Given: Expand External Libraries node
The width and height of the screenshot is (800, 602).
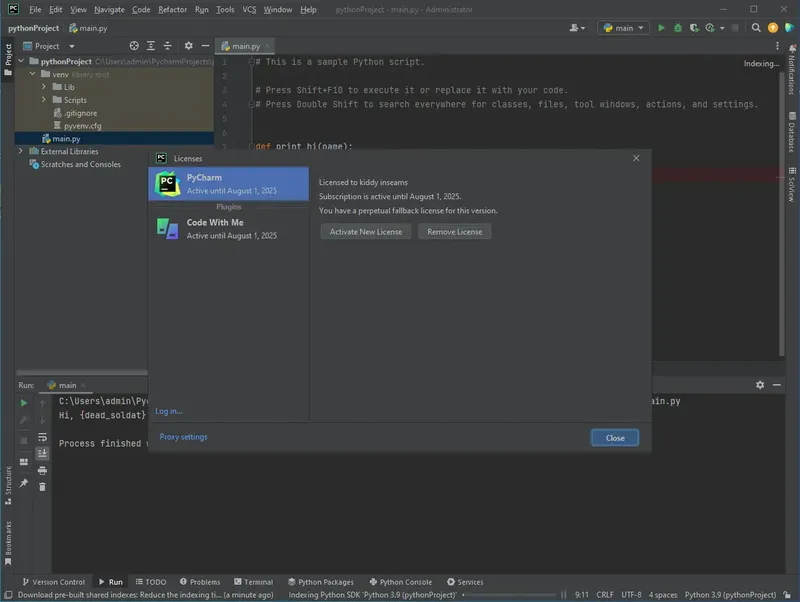Looking at the screenshot, I should click(x=22, y=151).
